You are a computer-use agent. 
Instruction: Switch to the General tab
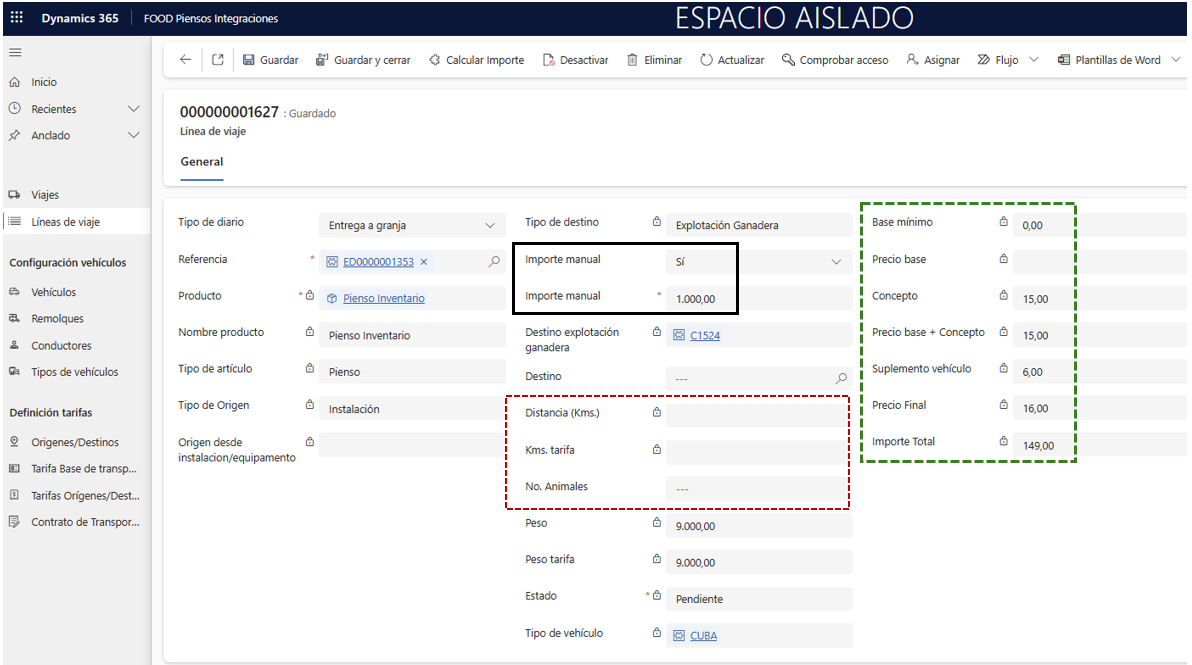pos(201,162)
